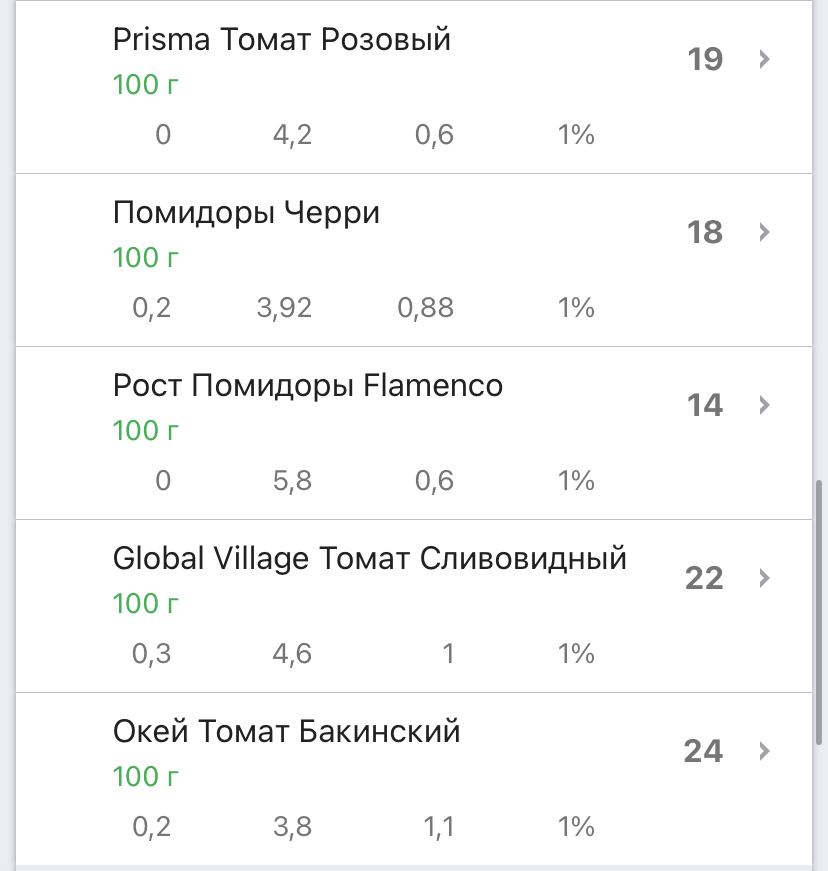Select Окей Томат Бакинский item
This screenshot has height=871, width=828.
pyautogui.click(x=286, y=731)
